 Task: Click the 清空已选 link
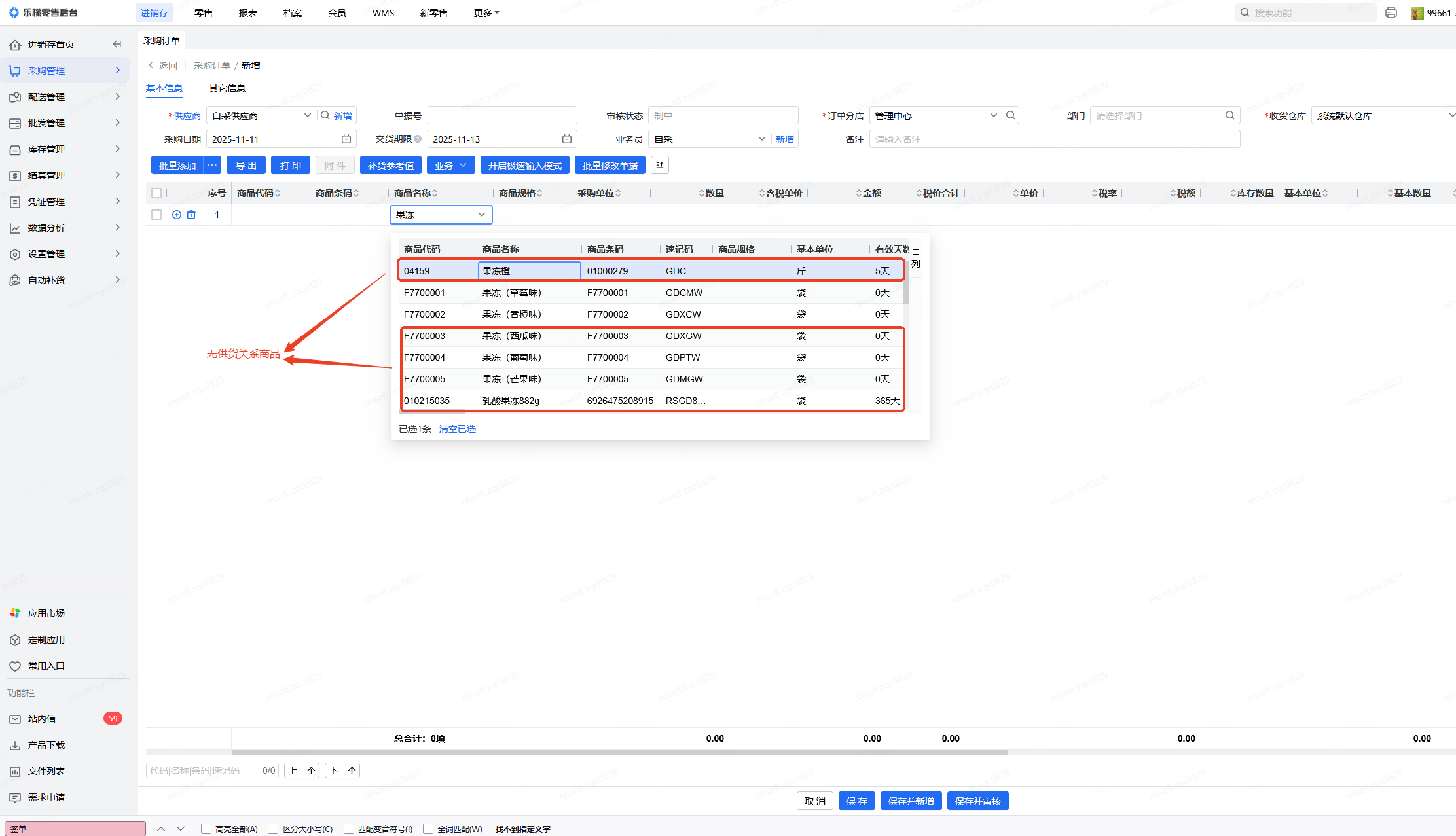[x=457, y=429]
